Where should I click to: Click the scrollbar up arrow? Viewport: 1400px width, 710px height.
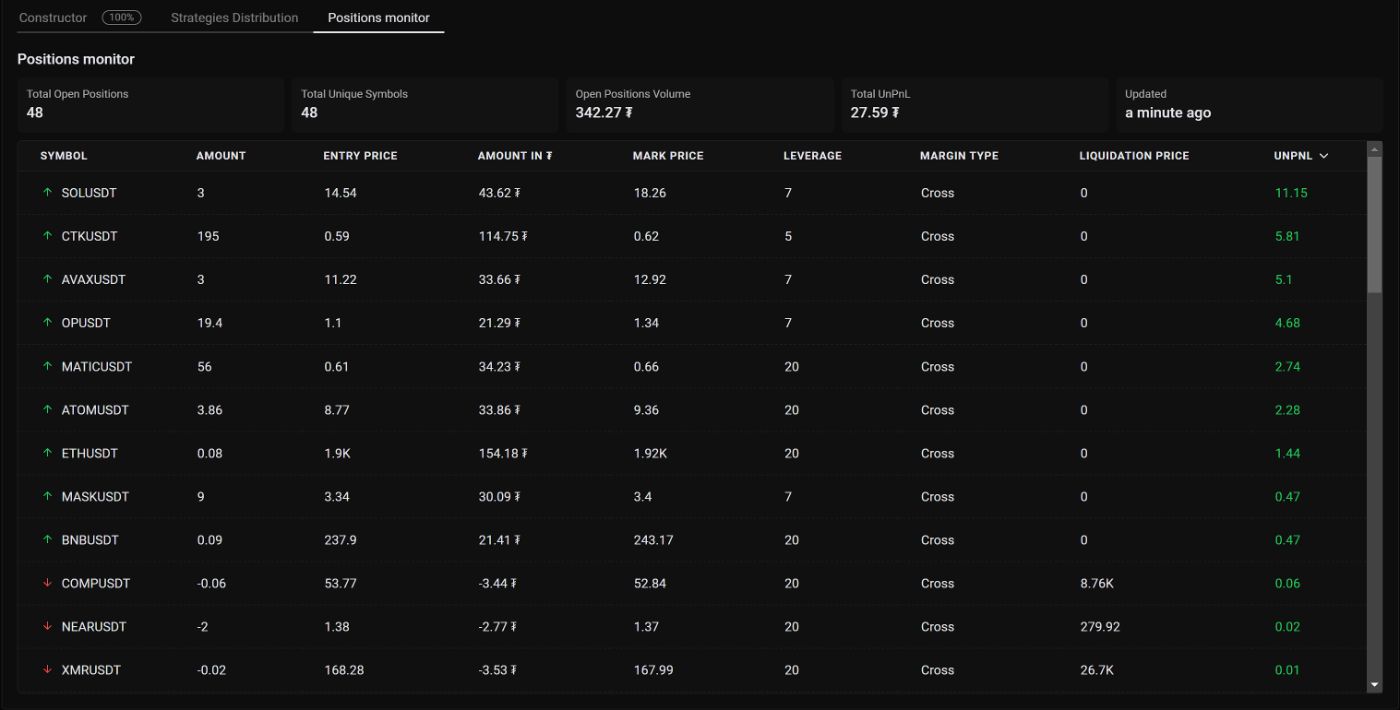click(x=1374, y=150)
